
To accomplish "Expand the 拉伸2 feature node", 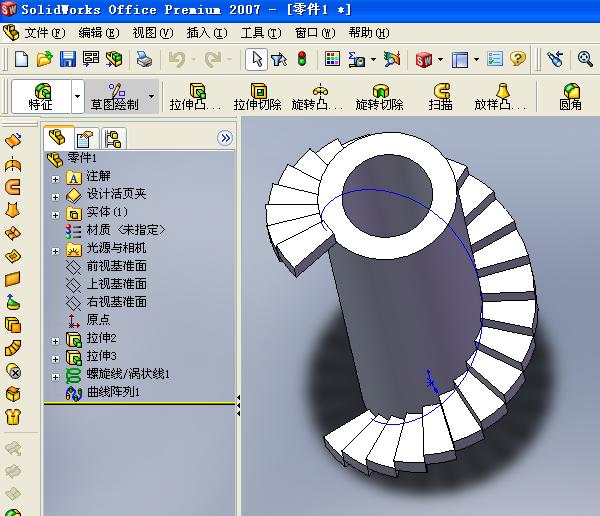I will coord(55,341).
